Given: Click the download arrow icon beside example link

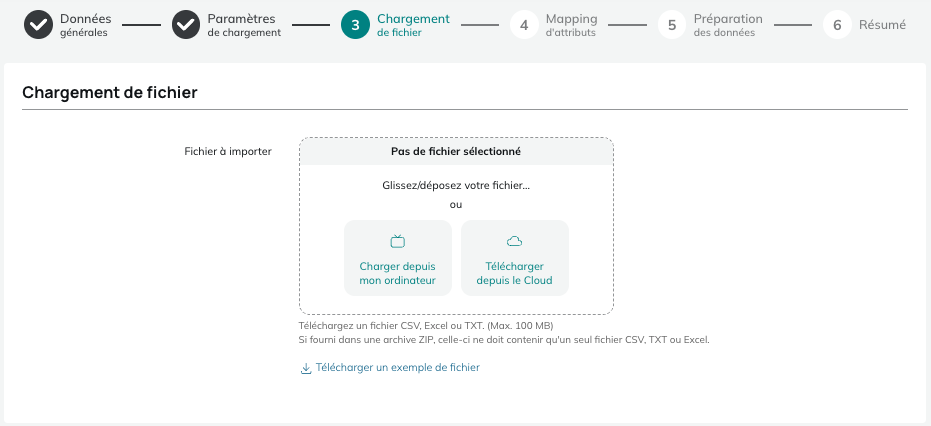Looking at the screenshot, I should coord(306,368).
